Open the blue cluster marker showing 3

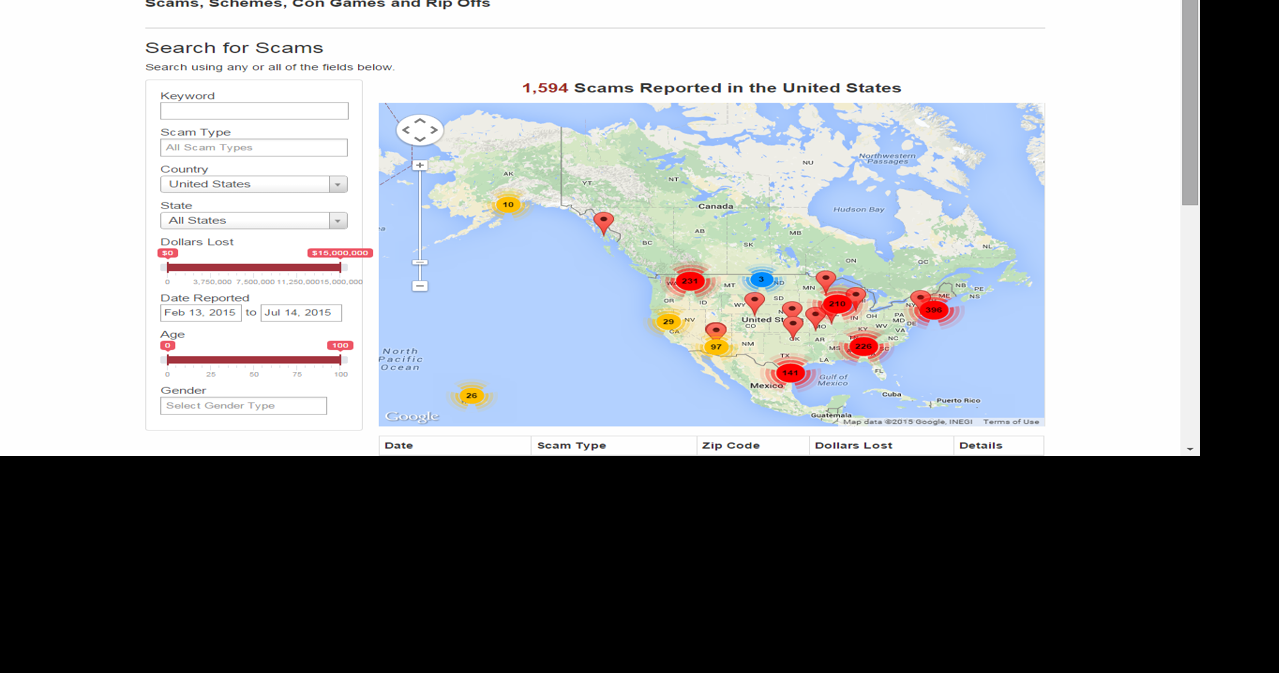[761, 280]
